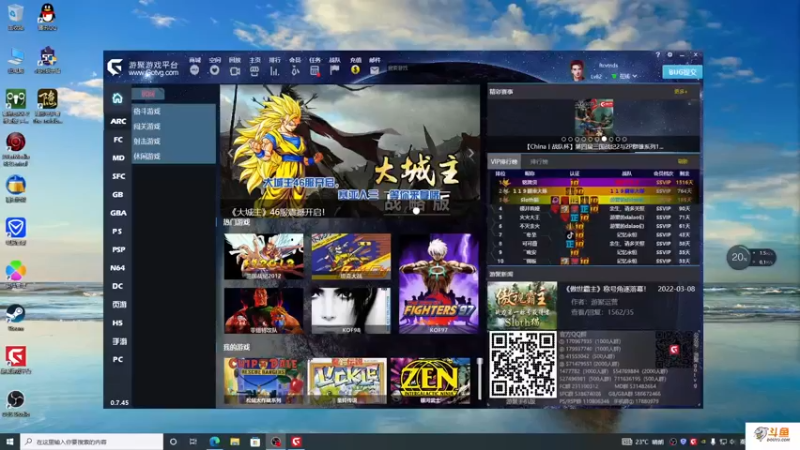Select the PC platform category
The width and height of the screenshot is (800, 450).
pyautogui.click(x=118, y=360)
